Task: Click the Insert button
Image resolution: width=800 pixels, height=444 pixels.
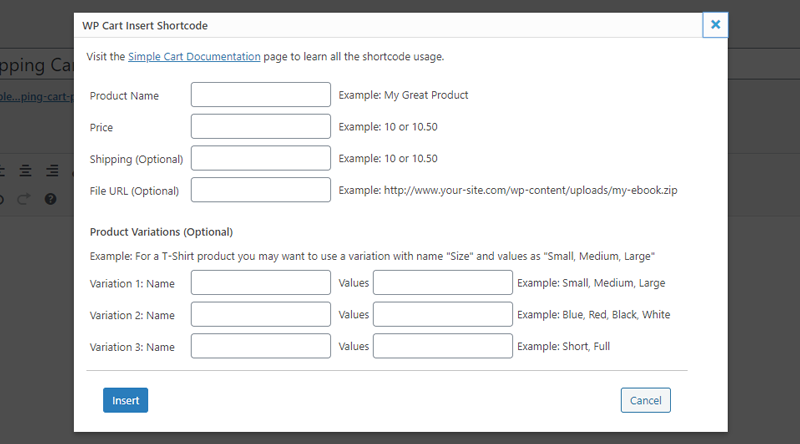Action: tap(126, 400)
